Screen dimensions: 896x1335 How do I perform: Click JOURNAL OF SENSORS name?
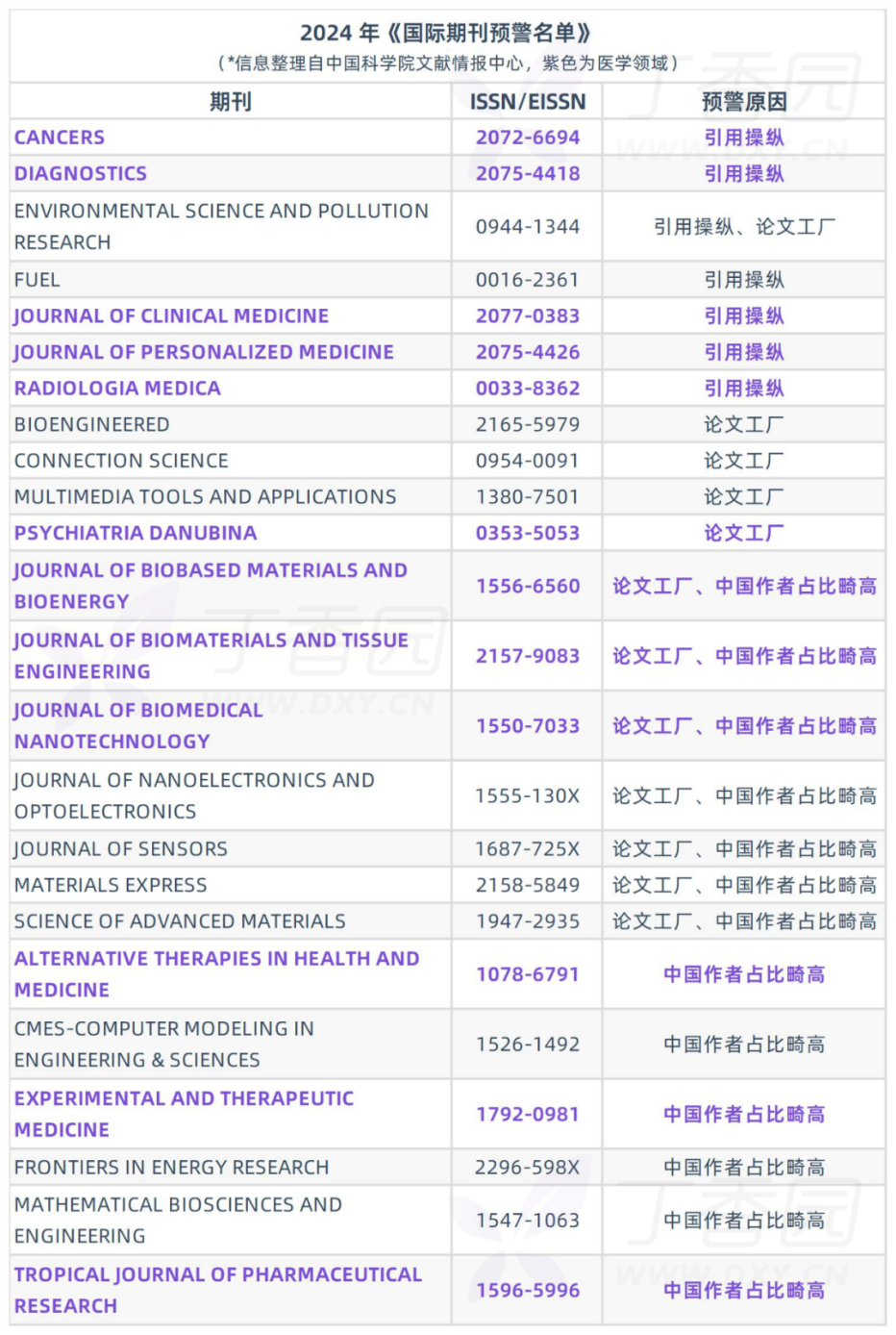point(121,849)
